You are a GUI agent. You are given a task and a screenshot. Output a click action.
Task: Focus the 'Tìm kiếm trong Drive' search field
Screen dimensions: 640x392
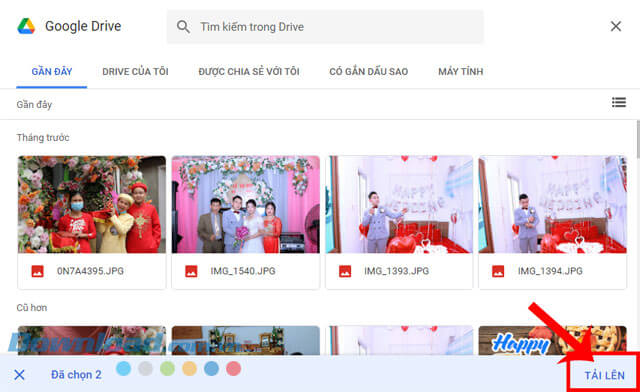[x=325, y=27]
